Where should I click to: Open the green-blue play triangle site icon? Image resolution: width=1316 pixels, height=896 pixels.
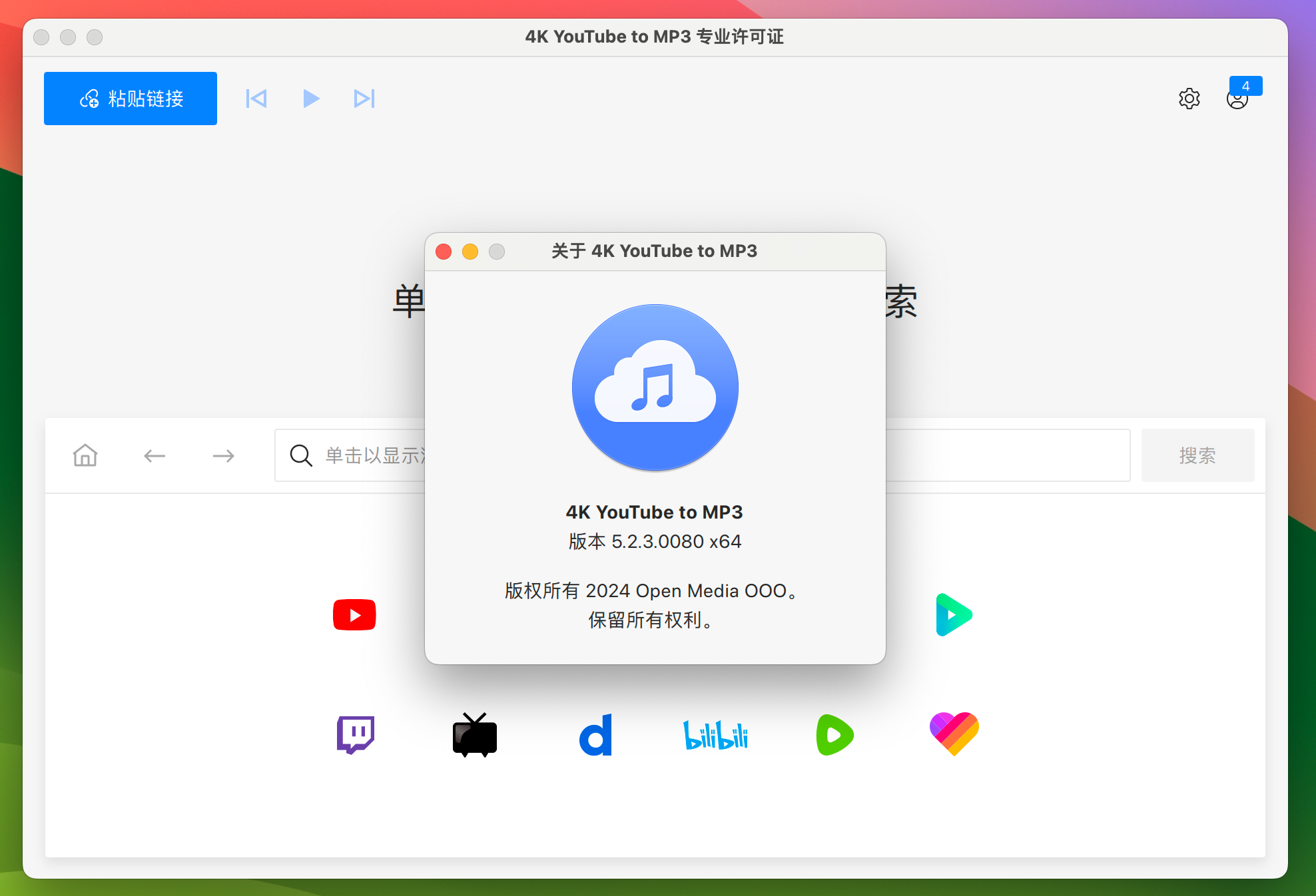click(954, 614)
